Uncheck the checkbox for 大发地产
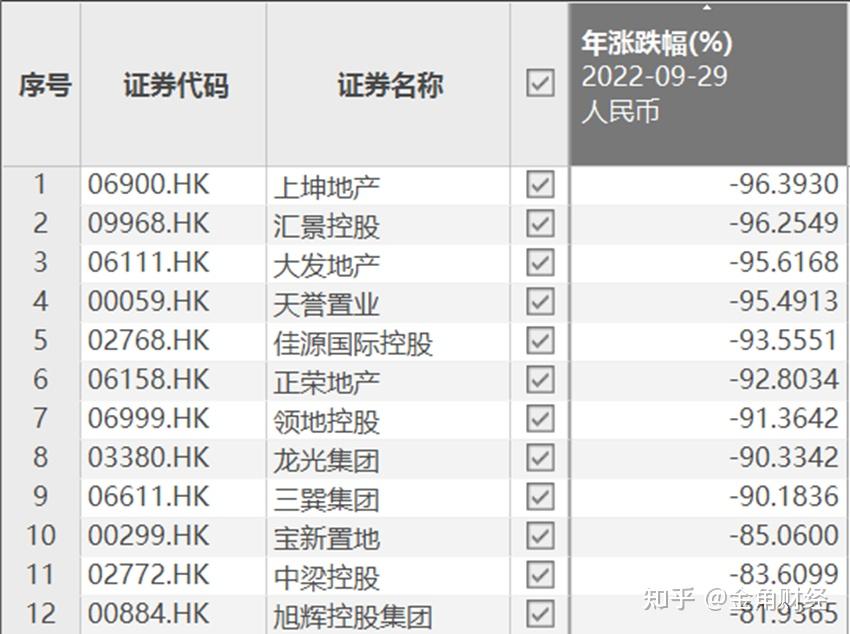Image resolution: width=850 pixels, height=634 pixels. [540, 262]
